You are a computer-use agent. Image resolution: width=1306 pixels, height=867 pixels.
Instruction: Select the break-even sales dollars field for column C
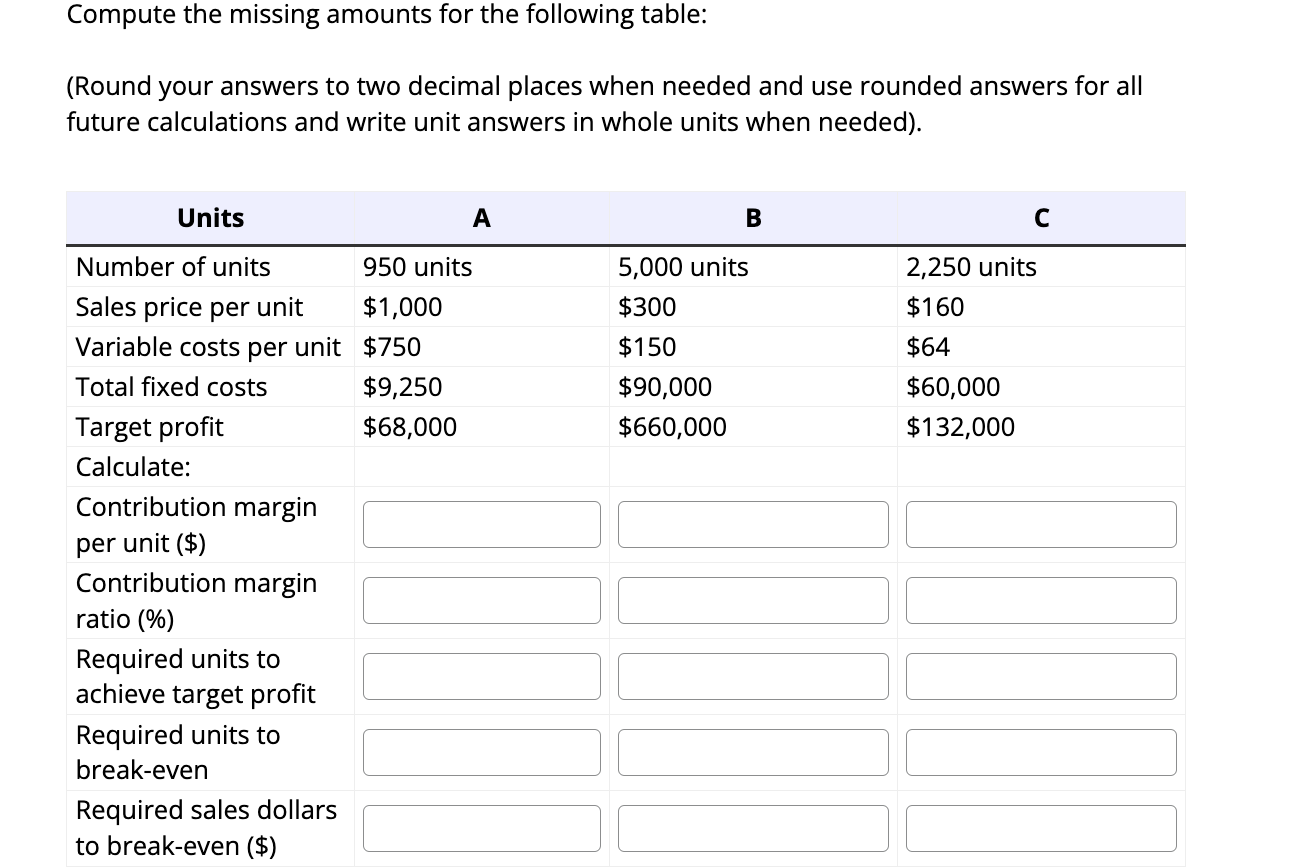1041,827
